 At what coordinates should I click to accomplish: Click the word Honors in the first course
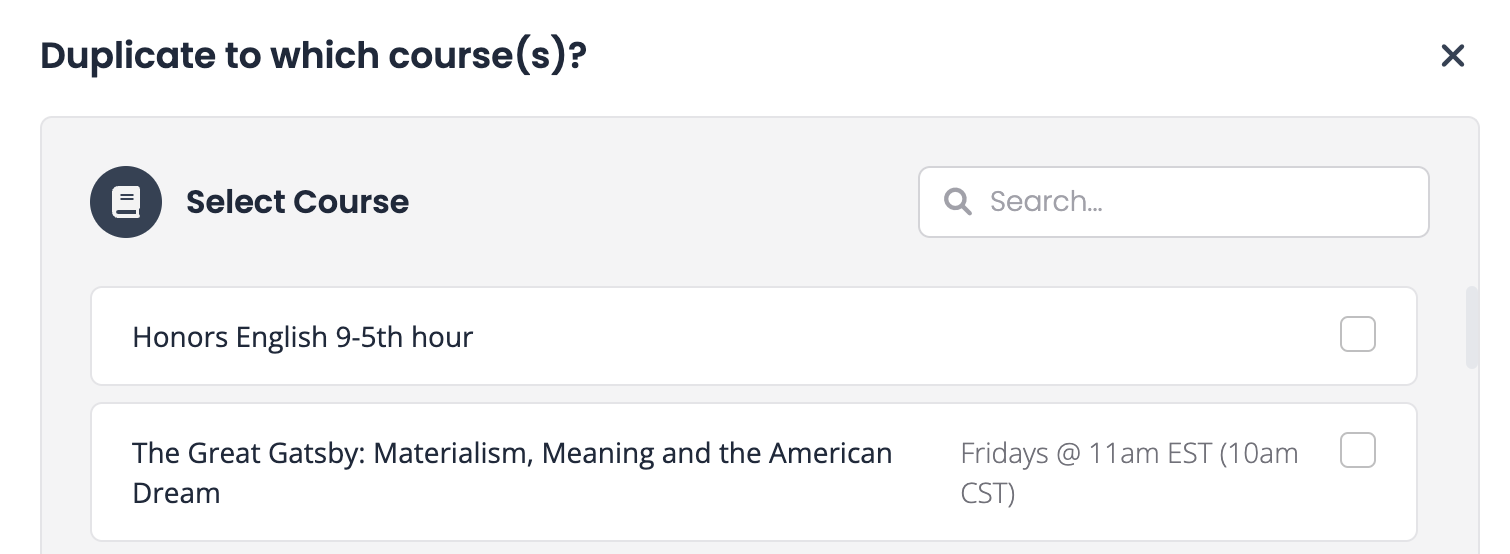pyautogui.click(x=180, y=338)
